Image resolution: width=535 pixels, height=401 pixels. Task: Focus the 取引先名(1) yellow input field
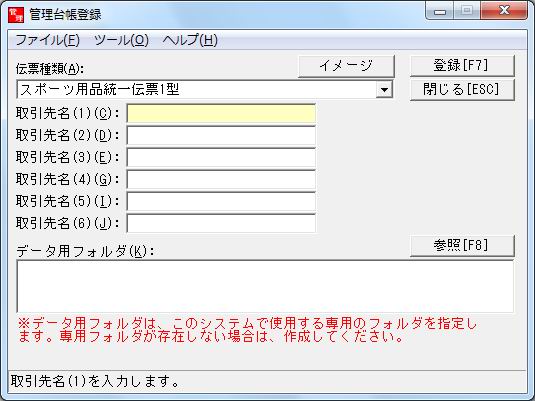(x=221, y=113)
